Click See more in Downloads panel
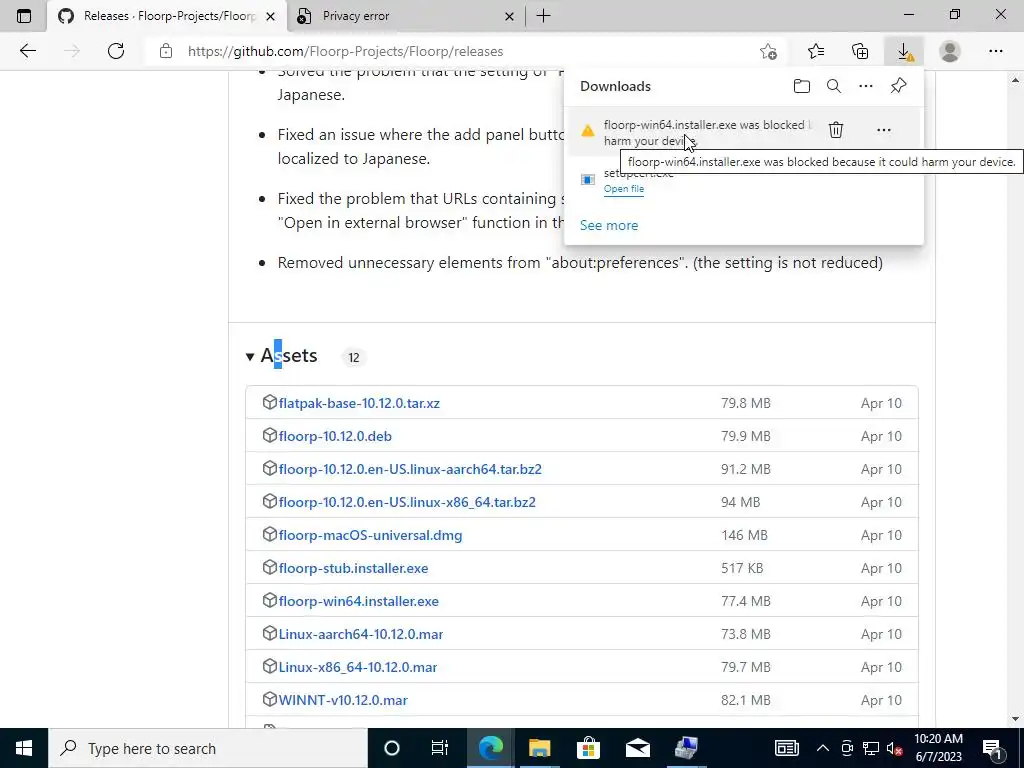The height and width of the screenshot is (768, 1024). [609, 225]
